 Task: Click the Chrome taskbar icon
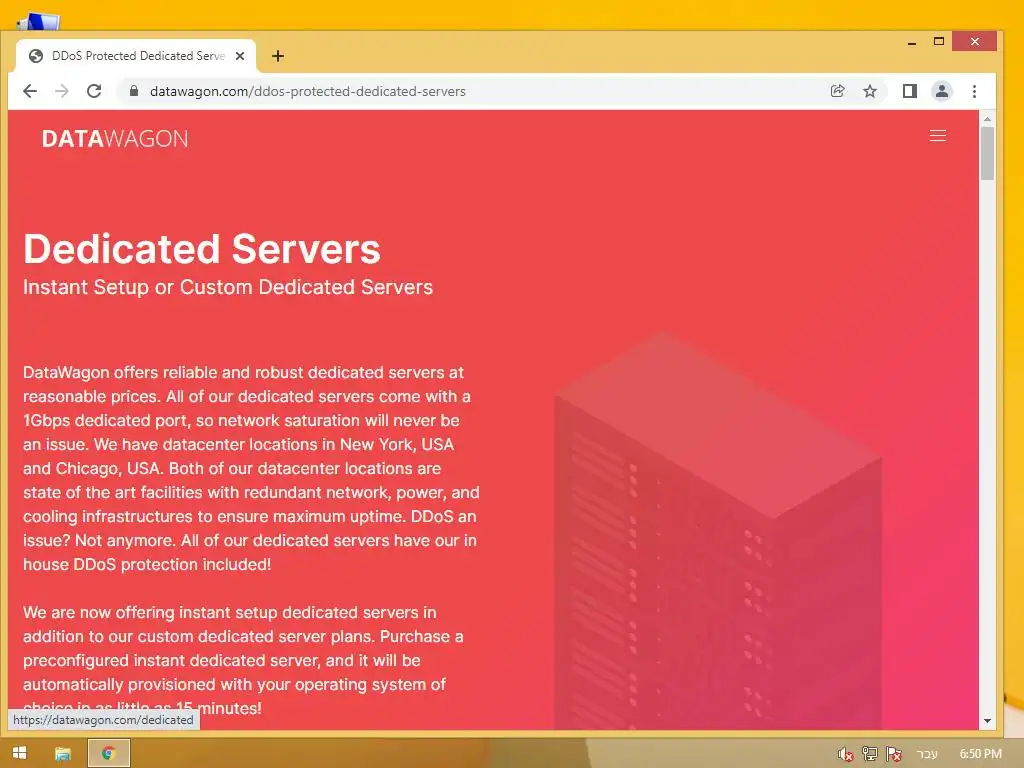tap(108, 753)
